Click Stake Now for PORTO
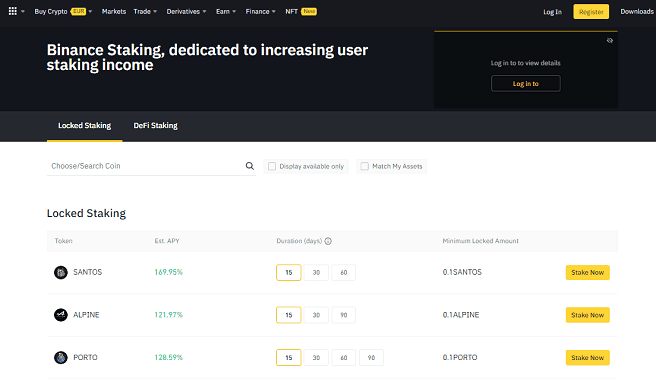The image size is (656, 382). click(588, 358)
